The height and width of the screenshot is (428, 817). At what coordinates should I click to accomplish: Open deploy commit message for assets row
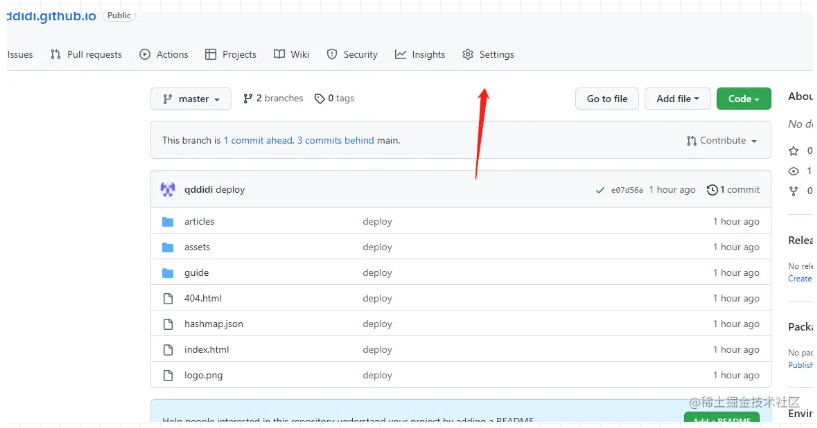pos(377,247)
